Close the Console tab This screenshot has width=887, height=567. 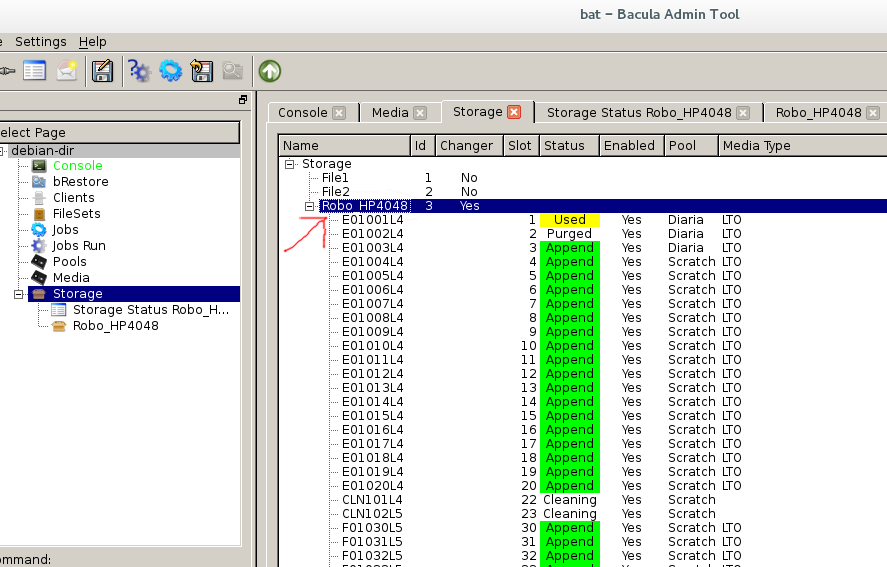point(339,113)
